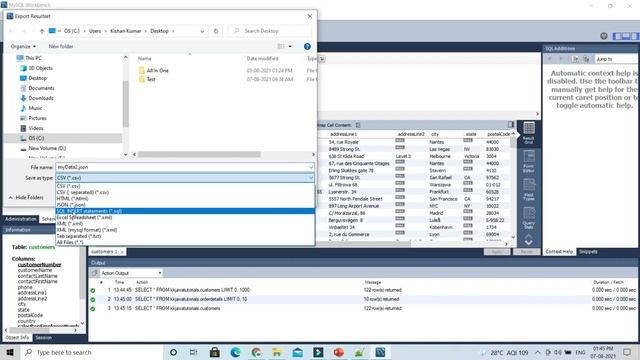Click the Search Desktop box
This screenshot has width=640, height=360.
(x=270, y=31)
